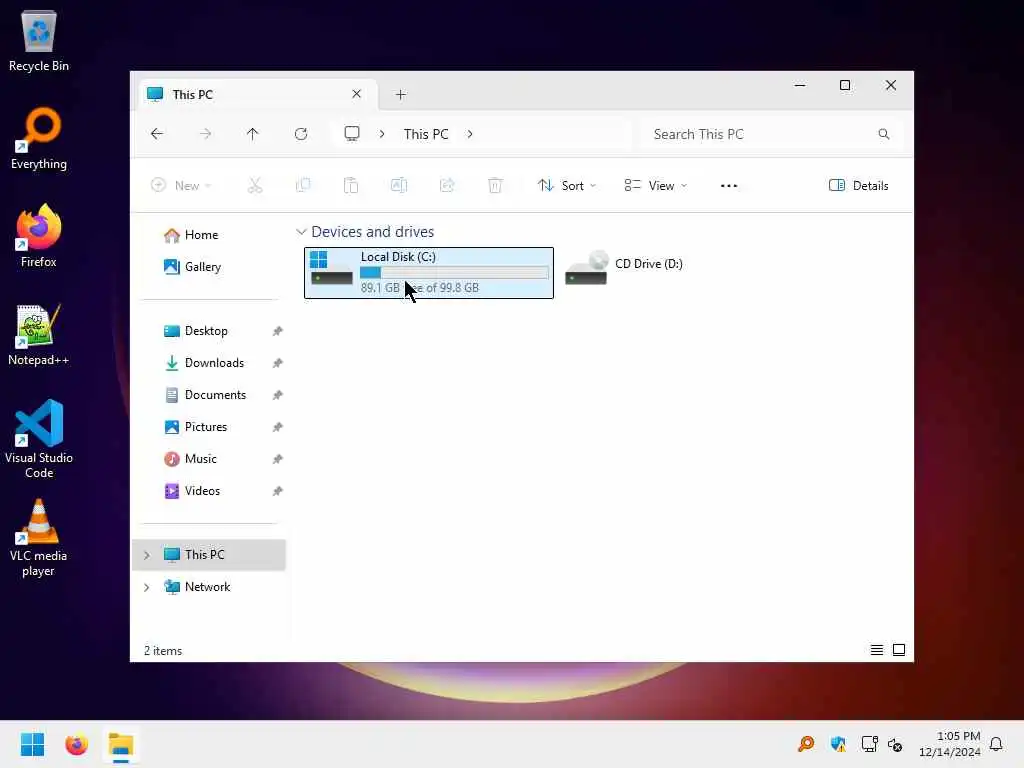
Task: Open the Sort dropdown menu
Action: click(x=567, y=185)
